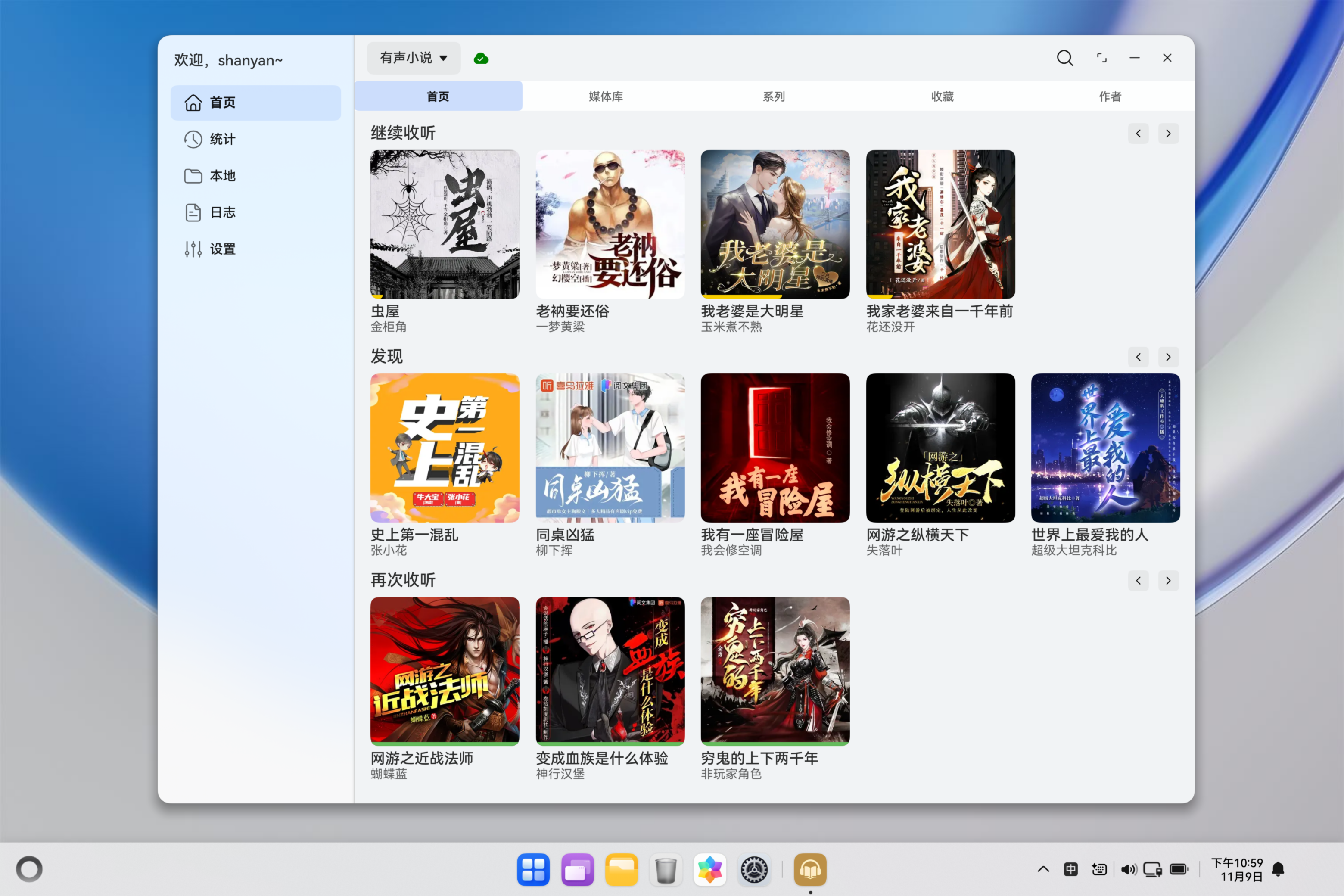1344x896 pixels.
Task: Open the 网游之纵横天下 book cover
Action: point(940,448)
